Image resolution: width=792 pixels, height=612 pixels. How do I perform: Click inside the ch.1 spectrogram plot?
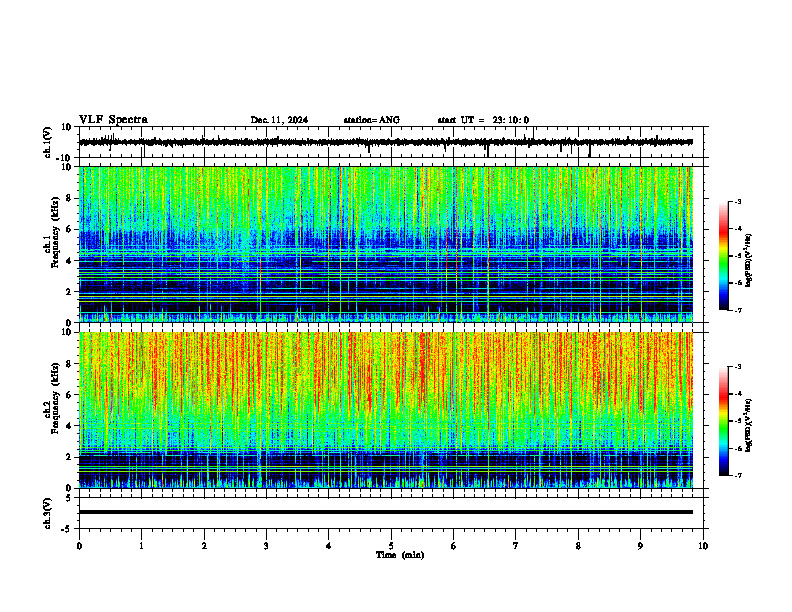386,244
